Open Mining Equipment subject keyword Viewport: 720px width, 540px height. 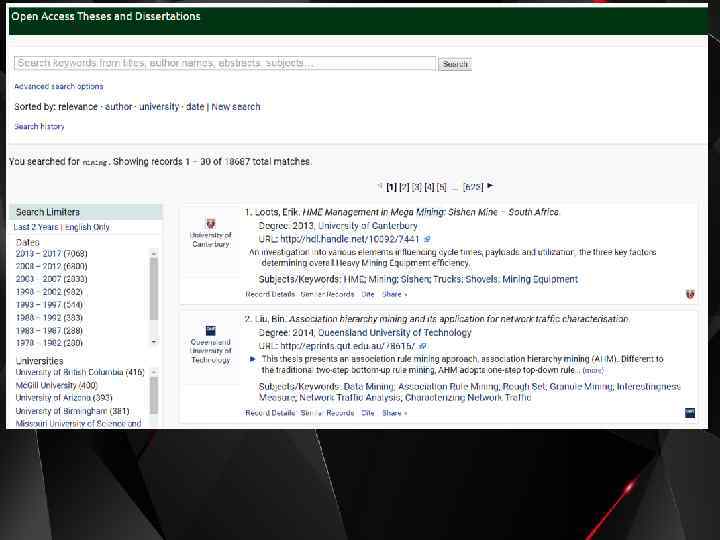point(540,279)
